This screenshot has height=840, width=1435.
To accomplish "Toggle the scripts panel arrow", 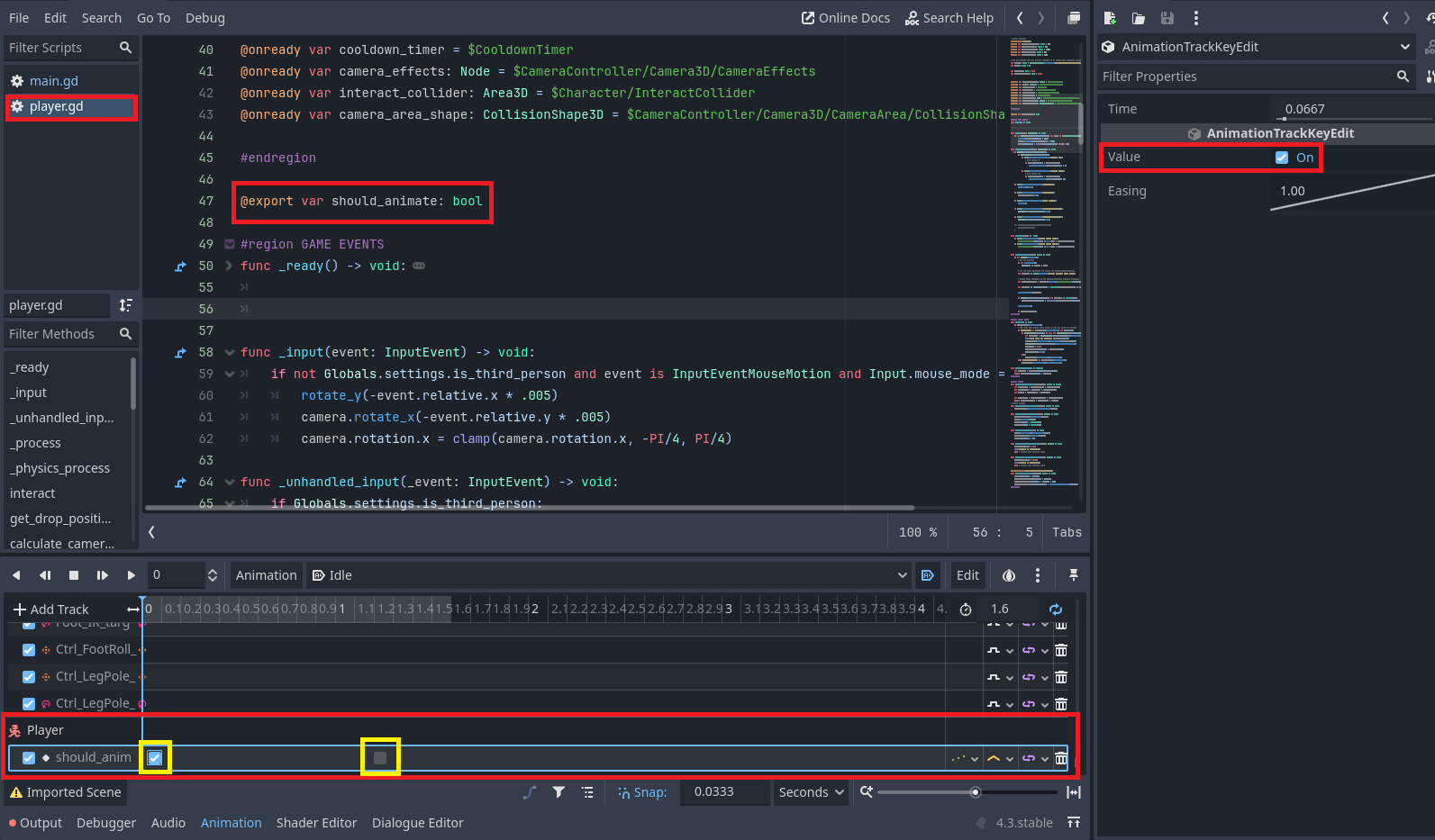I will coord(151,532).
